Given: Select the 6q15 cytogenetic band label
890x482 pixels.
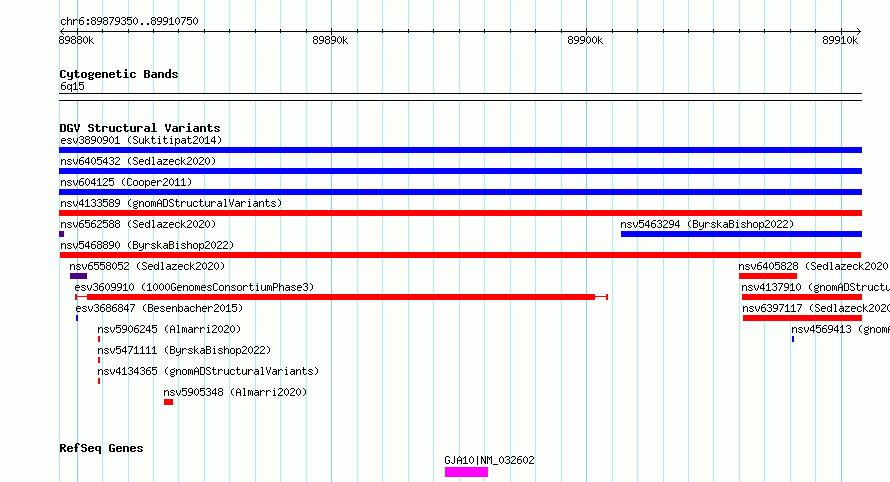Looking at the screenshot, I should (x=72, y=86).
